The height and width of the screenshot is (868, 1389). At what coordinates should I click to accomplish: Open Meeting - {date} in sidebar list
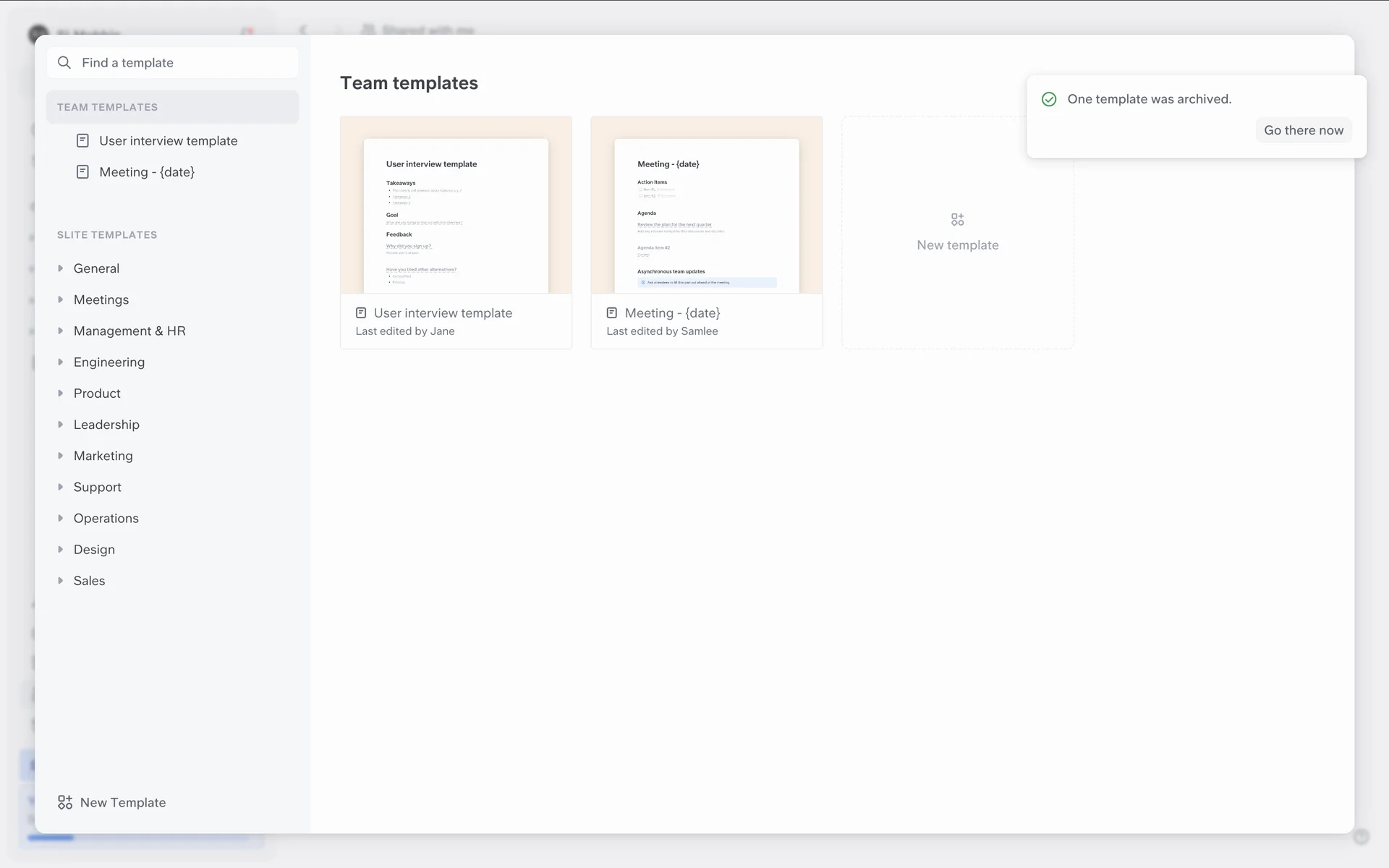click(x=147, y=172)
